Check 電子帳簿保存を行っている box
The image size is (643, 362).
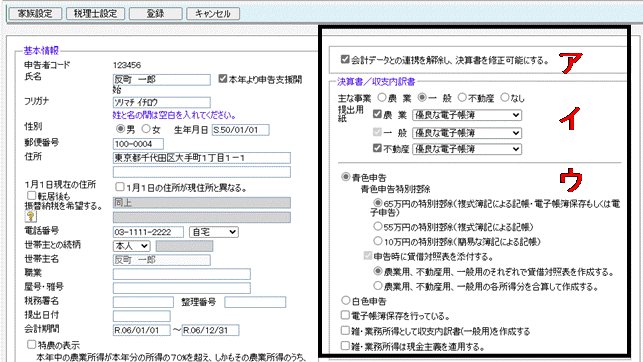(x=345, y=315)
